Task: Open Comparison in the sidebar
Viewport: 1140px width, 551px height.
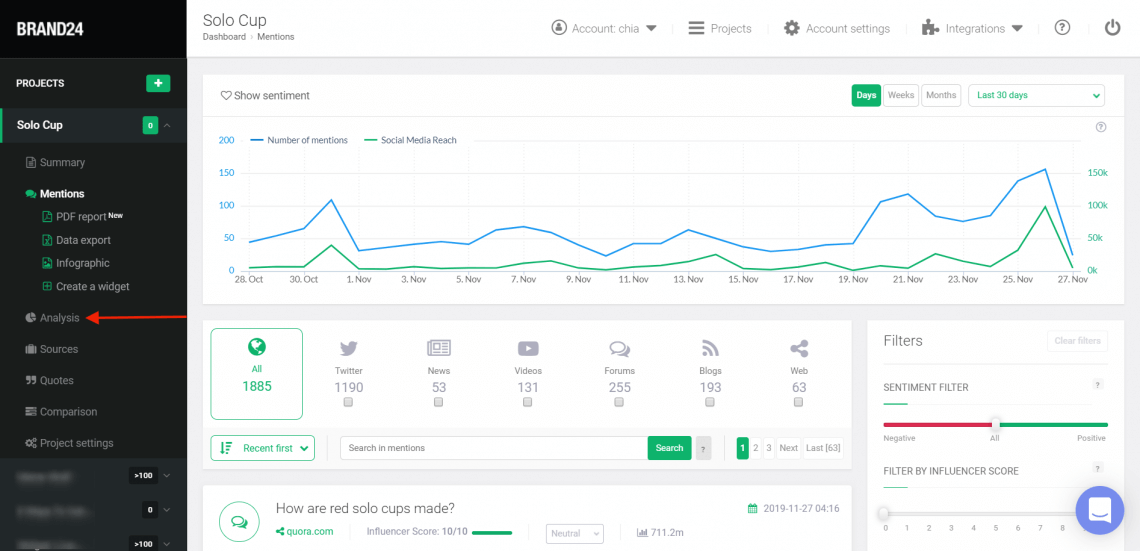Action: (x=61, y=411)
